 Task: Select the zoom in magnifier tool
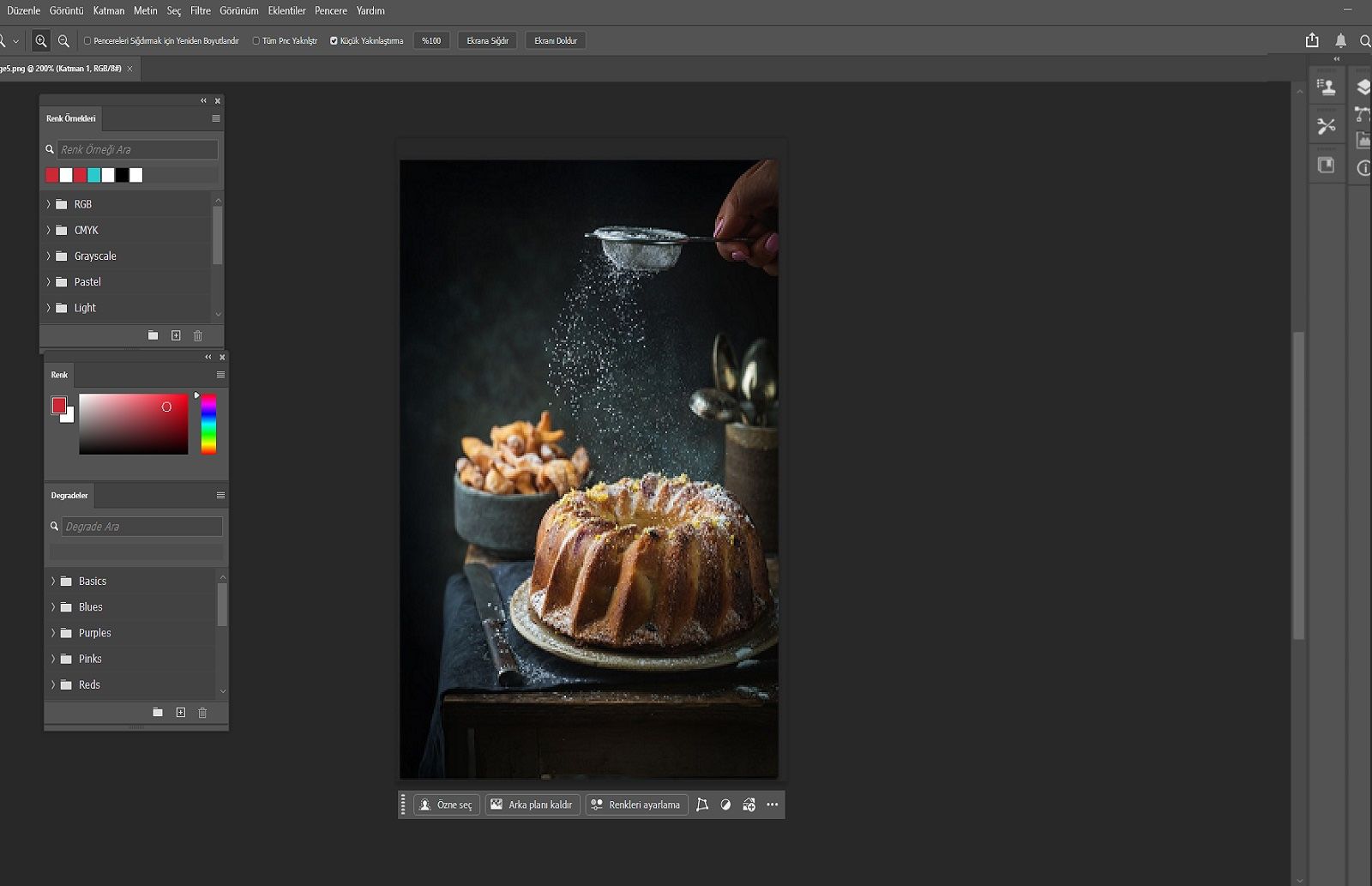40,40
